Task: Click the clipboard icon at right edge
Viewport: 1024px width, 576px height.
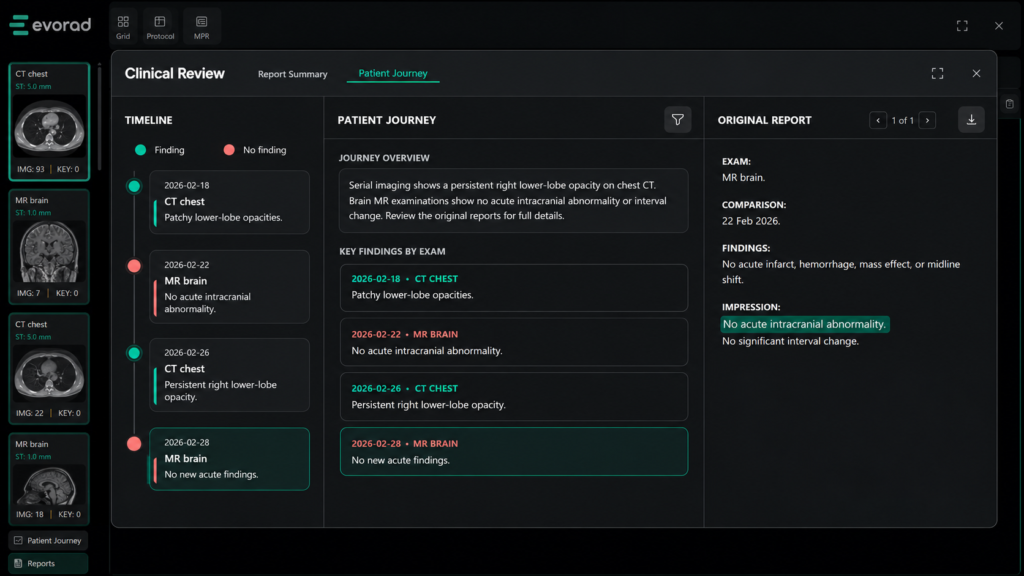Action: pyautogui.click(x=1010, y=104)
